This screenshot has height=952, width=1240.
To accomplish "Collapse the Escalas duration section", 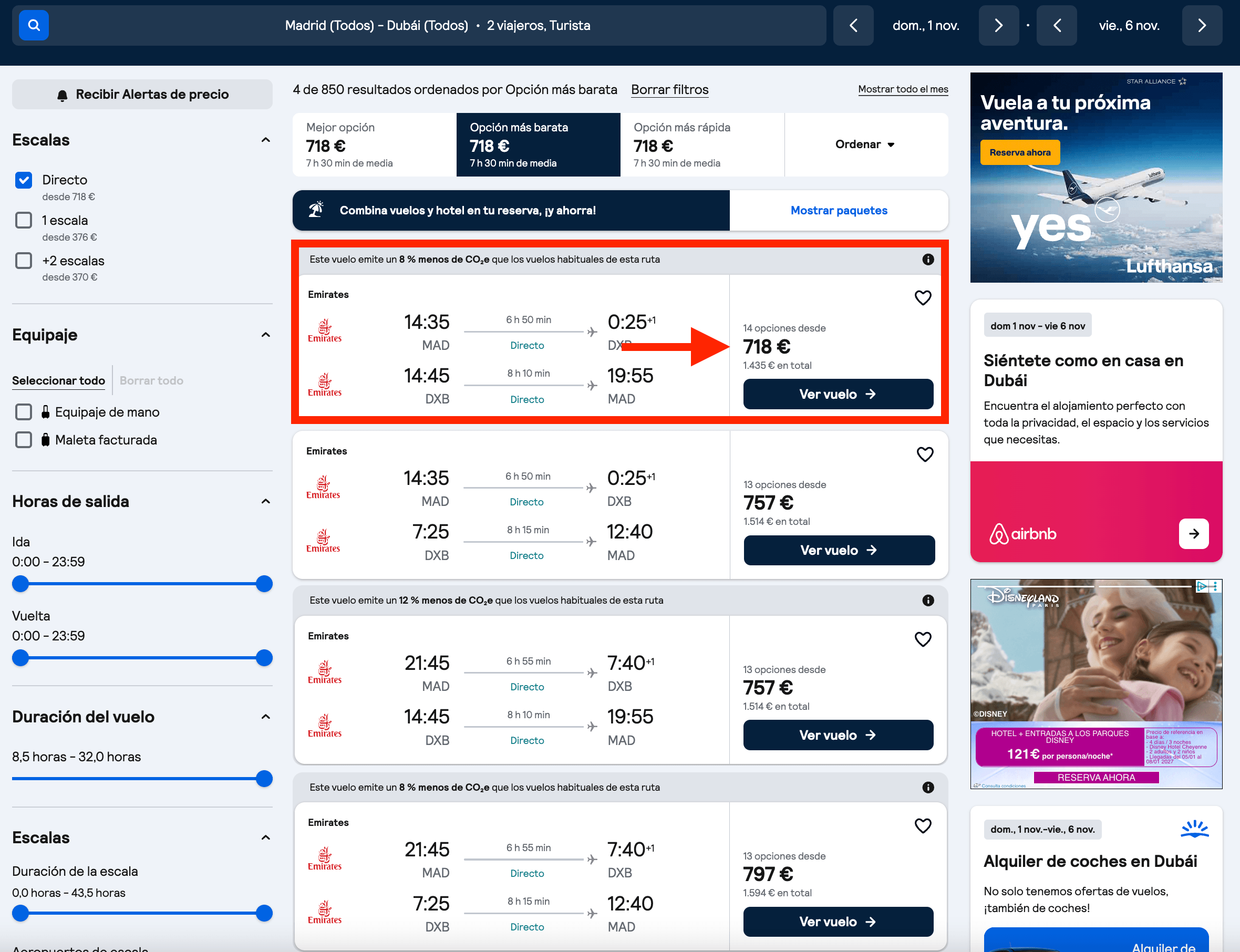I will (x=265, y=837).
